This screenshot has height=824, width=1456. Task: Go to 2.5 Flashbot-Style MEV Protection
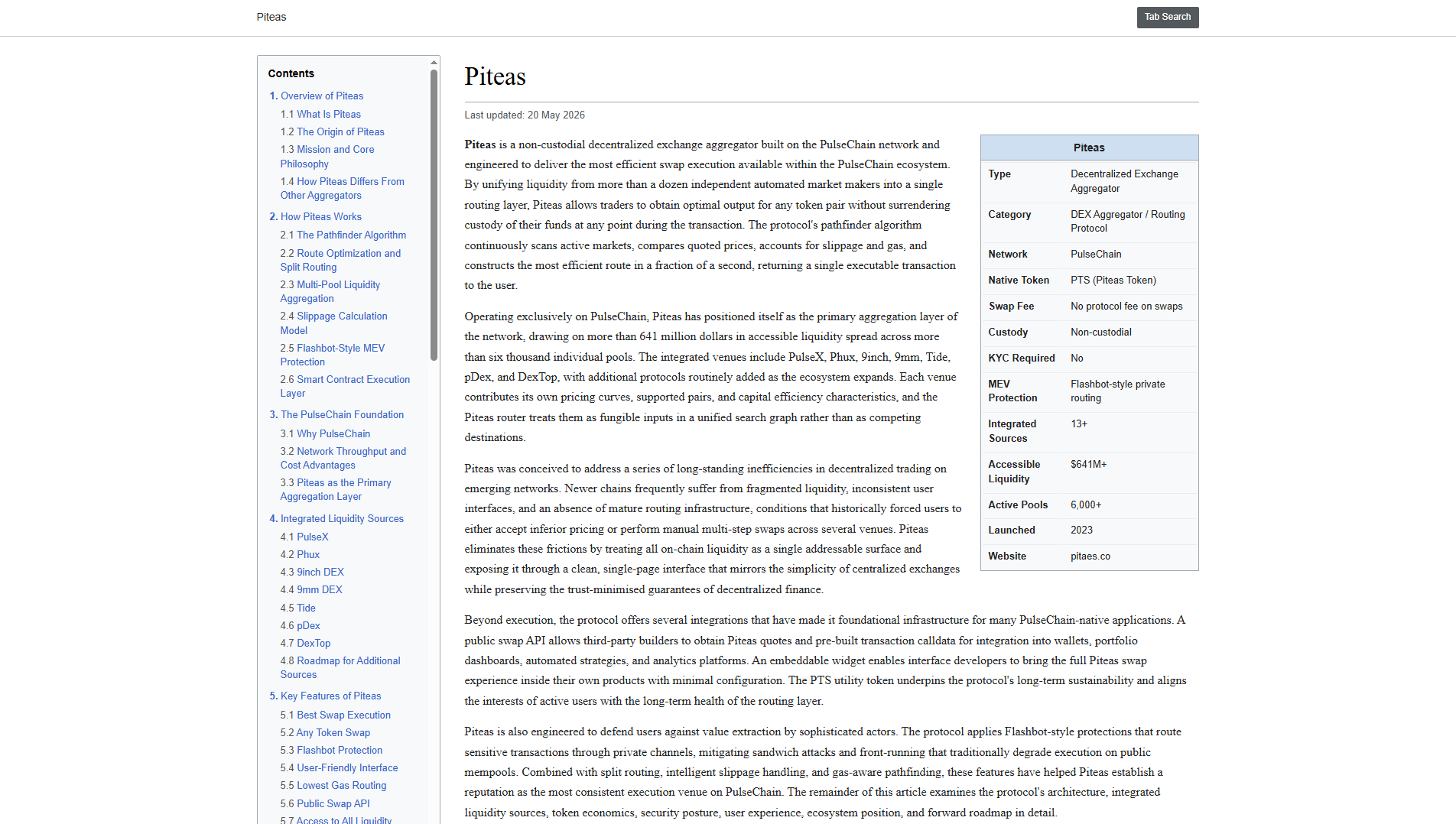click(x=332, y=355)
